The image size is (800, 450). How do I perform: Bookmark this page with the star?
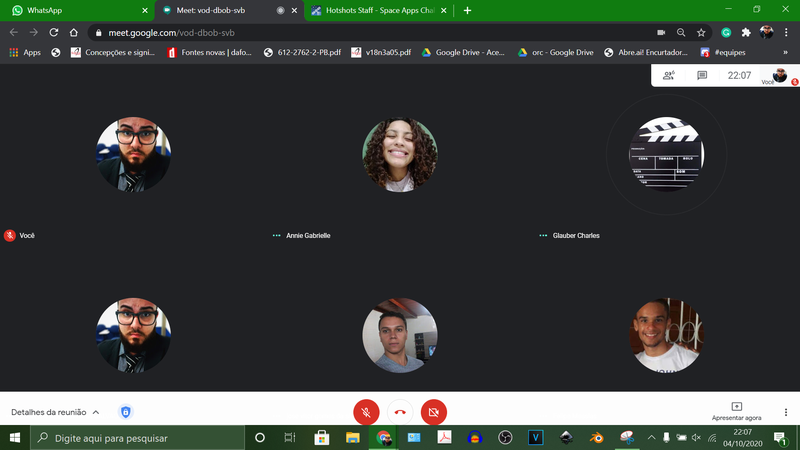[x=701, y=32]
